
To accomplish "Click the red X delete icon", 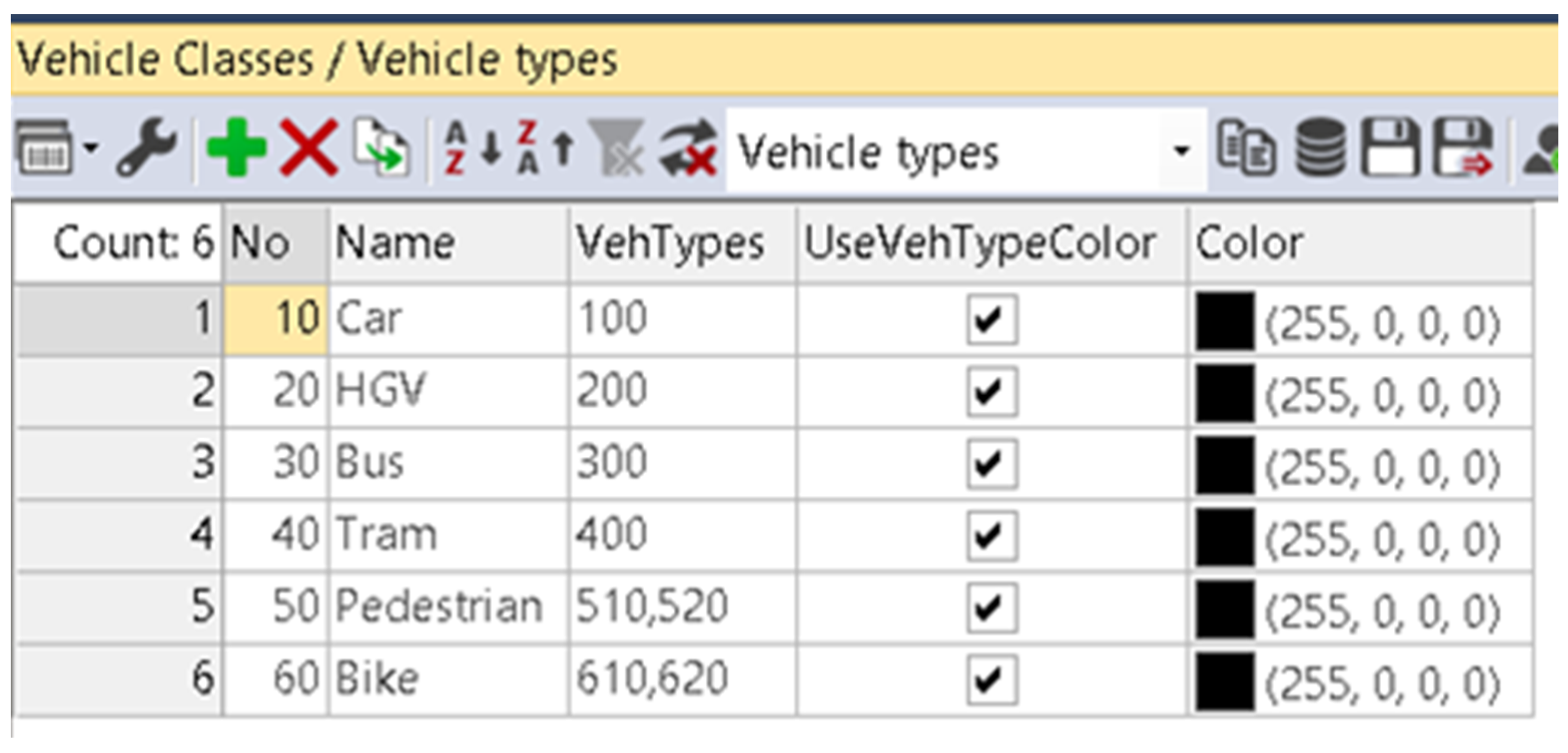I will tap(308, 148).
